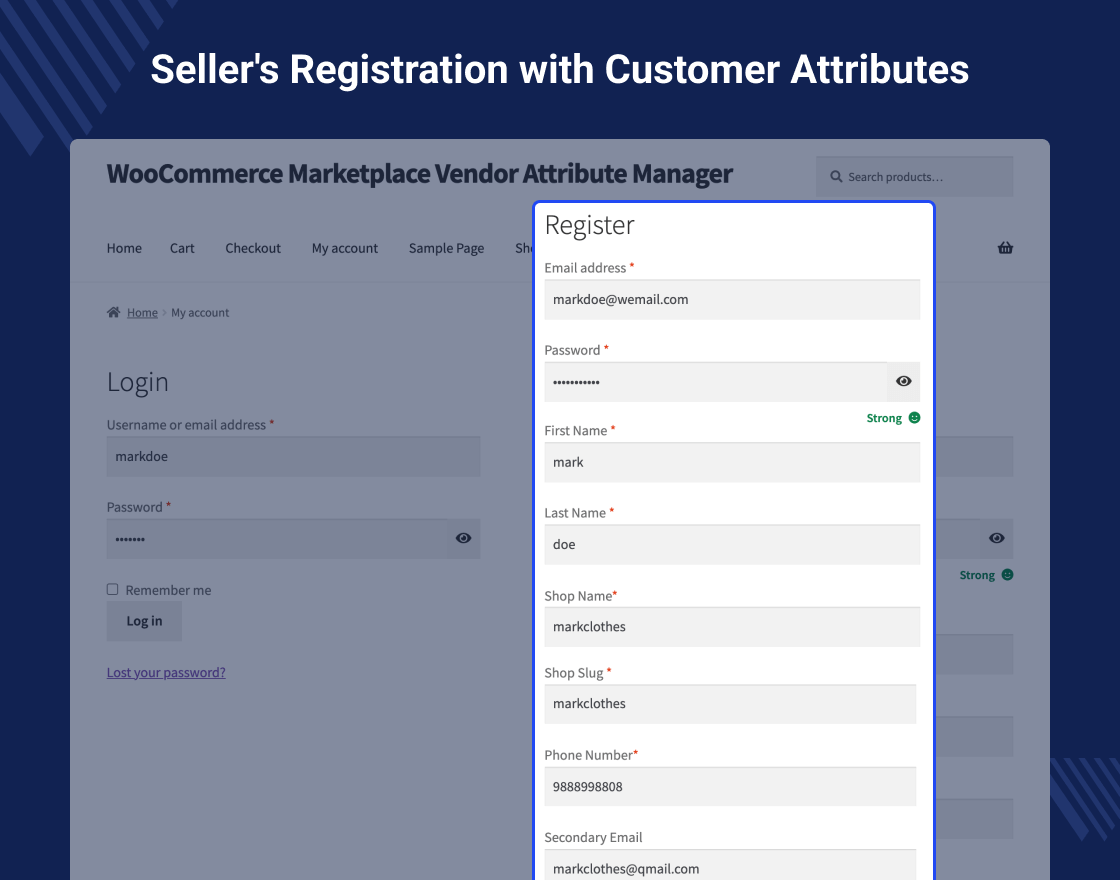The height and width of the screenshot is (880, 1120).
Task: Open the Checkout page from menu
Action: click(x=253, y=248)
